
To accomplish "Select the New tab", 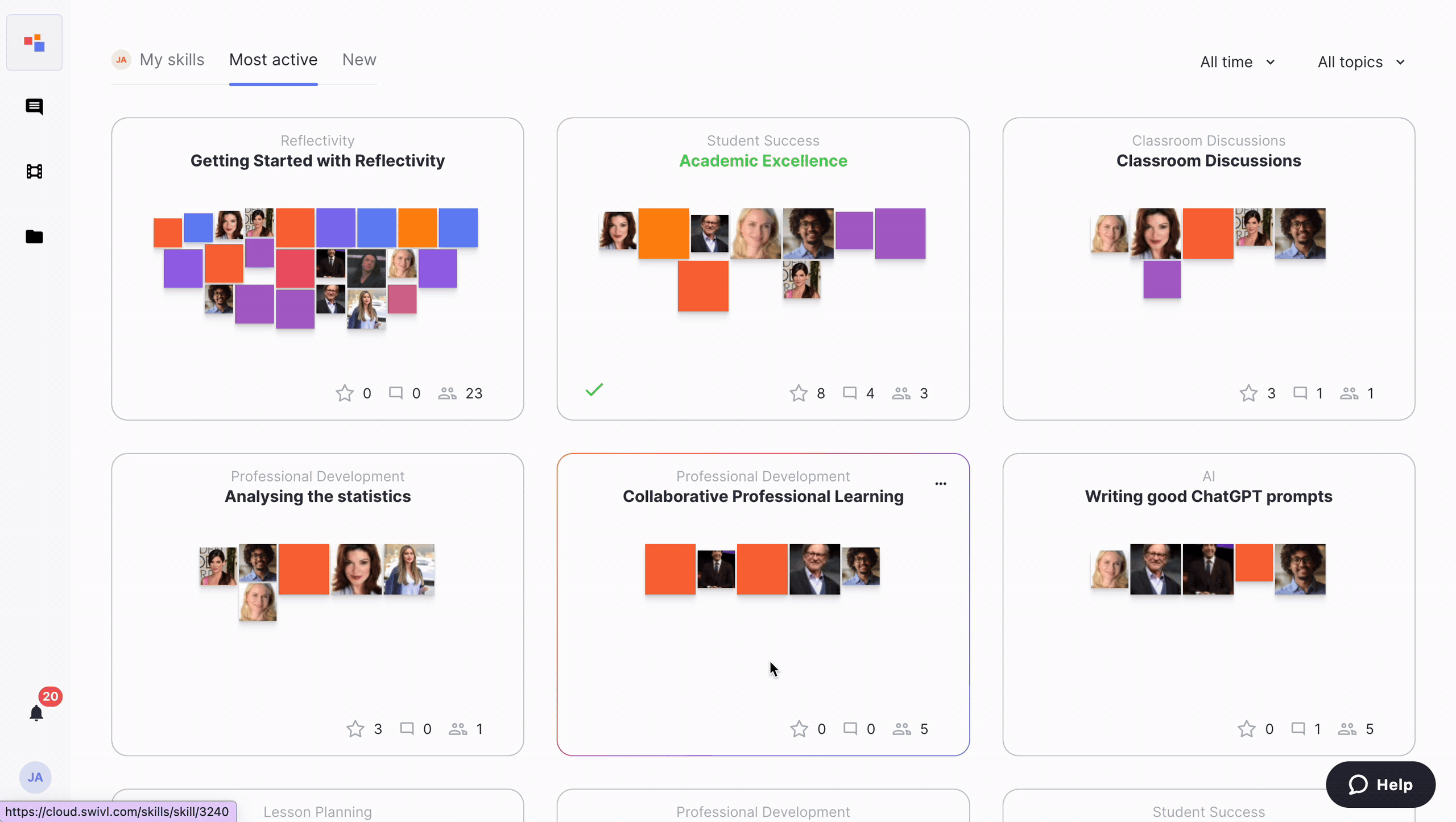I will click(x=359, y=59).
